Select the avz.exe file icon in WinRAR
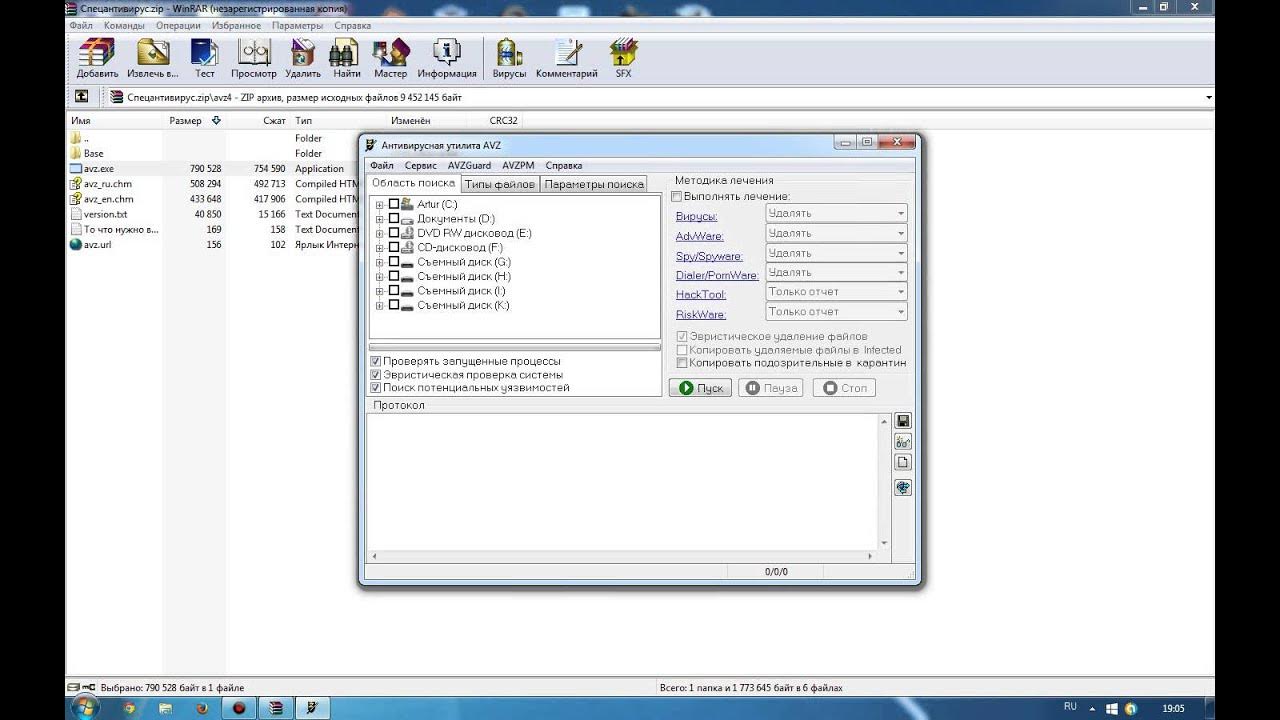The width and height of the screenshot is (1280, 720). click(76, 169)
